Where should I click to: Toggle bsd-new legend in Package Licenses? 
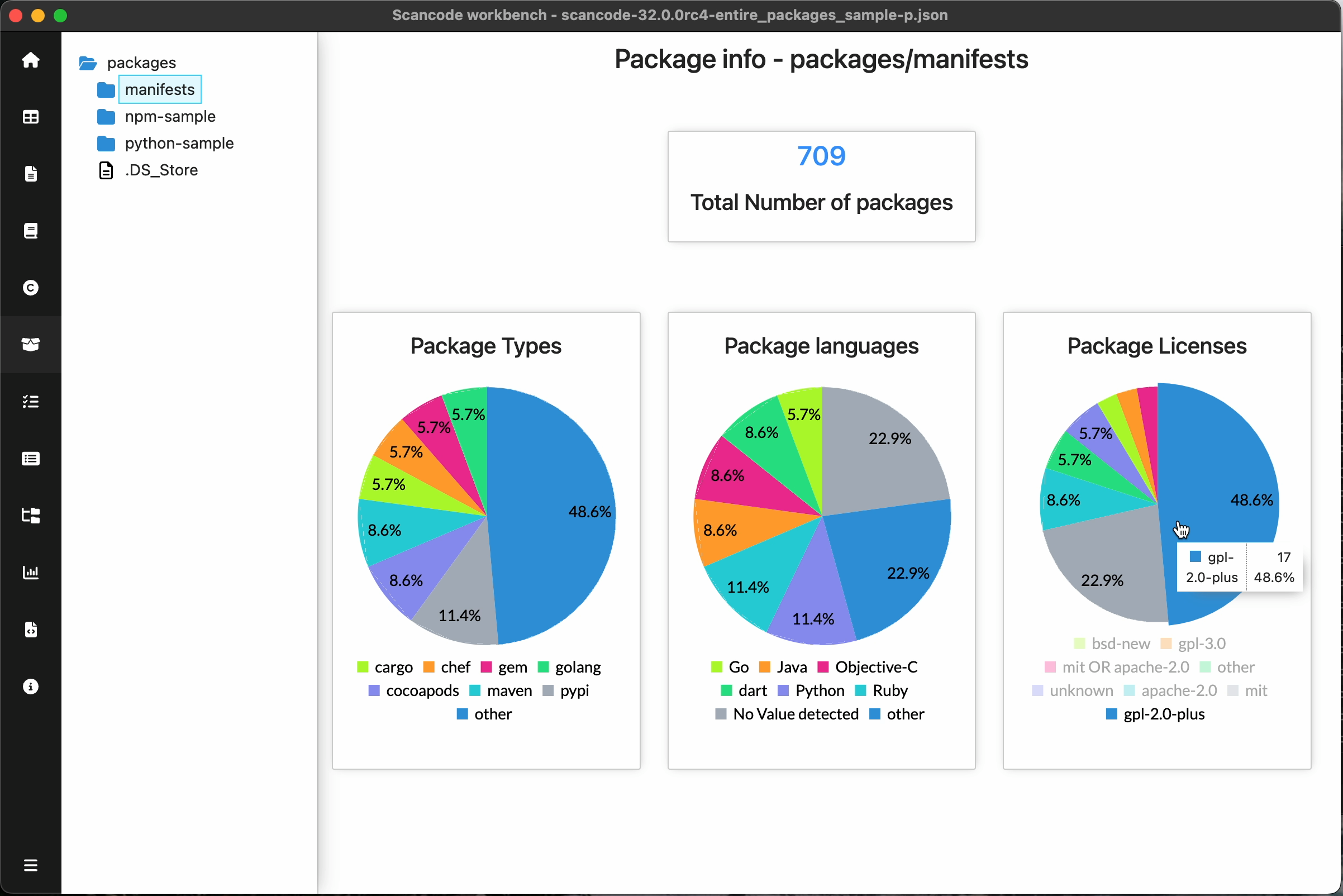click(1112, 644)
